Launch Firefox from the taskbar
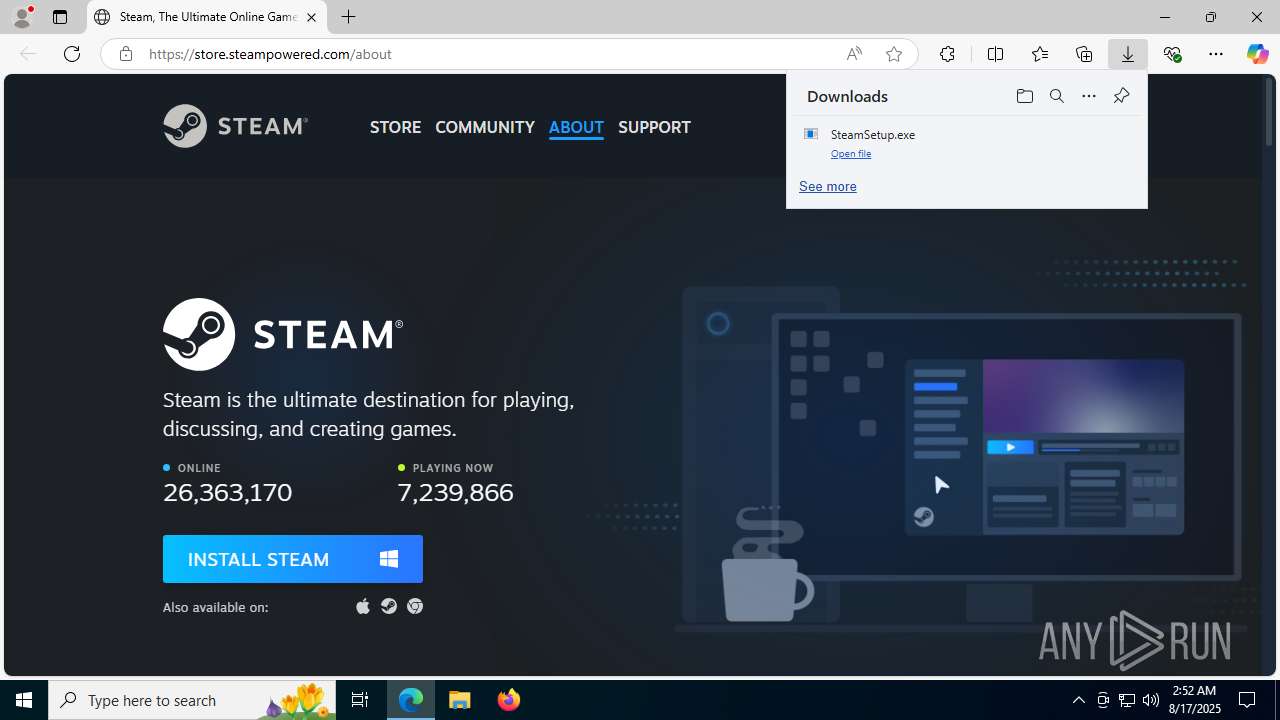 pyautogui.click(x=509, y=700)
